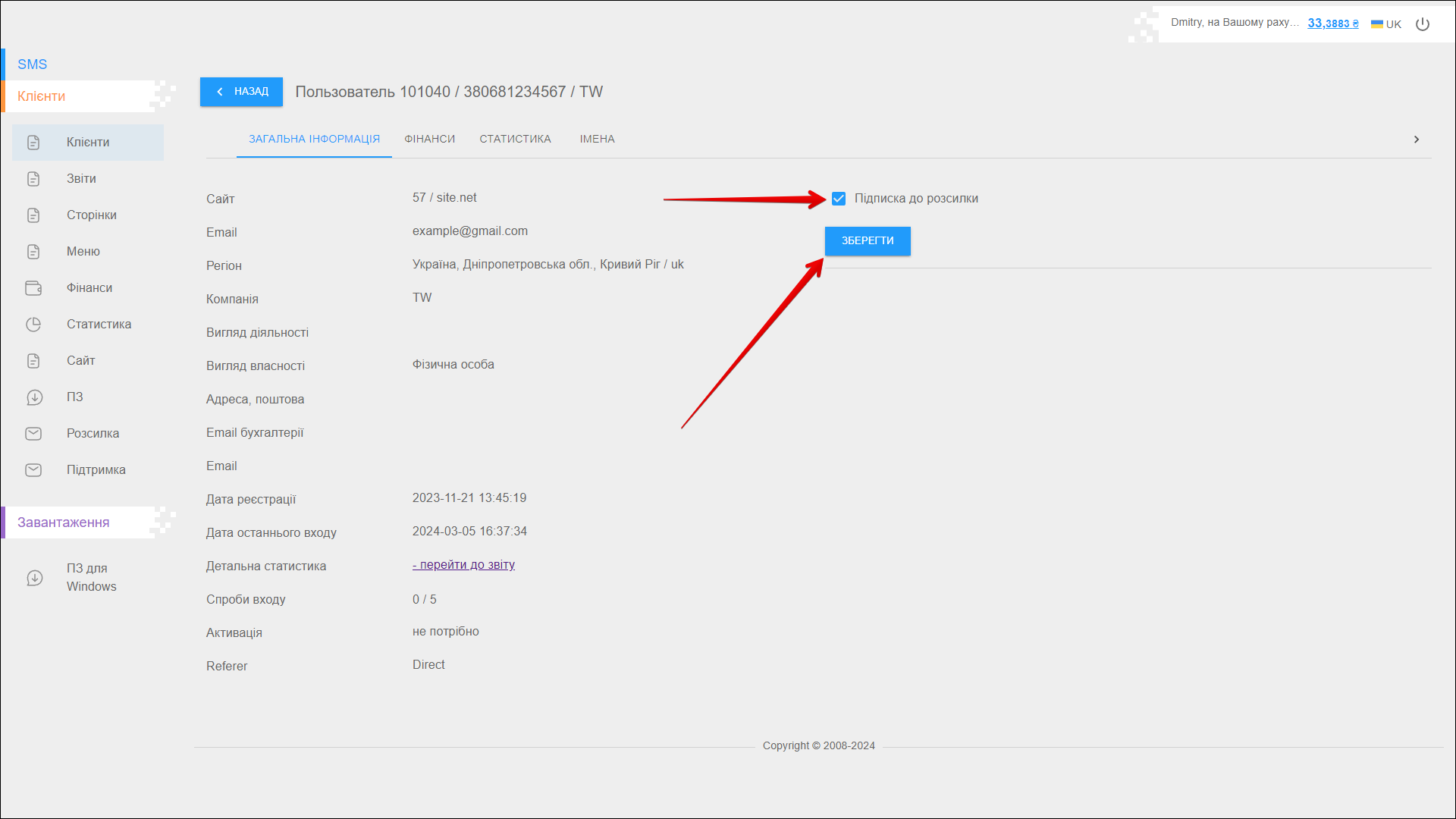Switch to the Фінанси tab

point(429,140)
